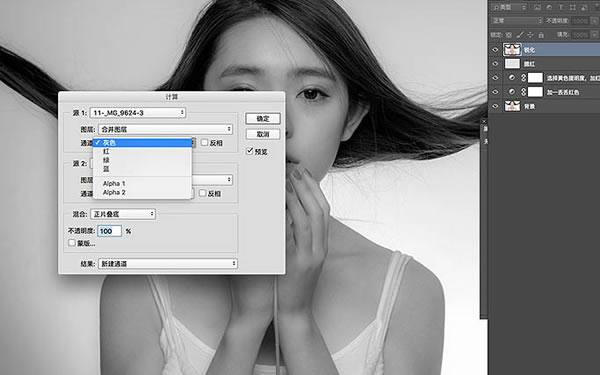Image resolution: width=600 pixels, height=375 pixels.
Task: Click the lock transparent pixels icon
Action: (509, 35)
